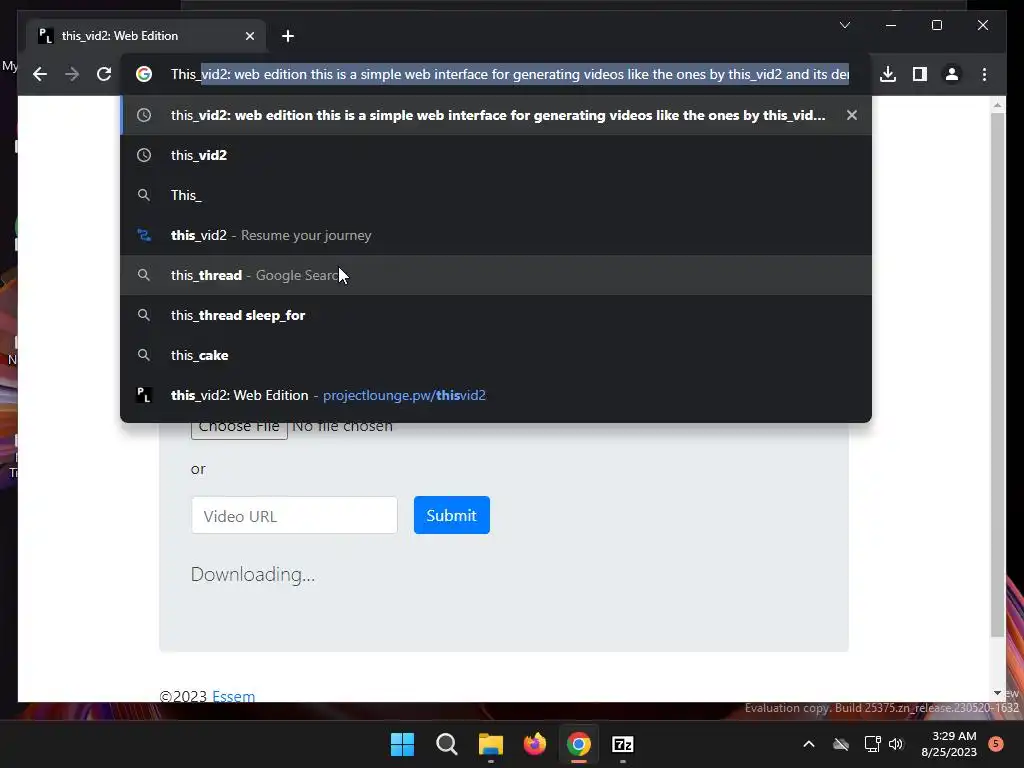Select the 'this_cake' suggestion
This screenshot has width=1024, height=768.
496,355
